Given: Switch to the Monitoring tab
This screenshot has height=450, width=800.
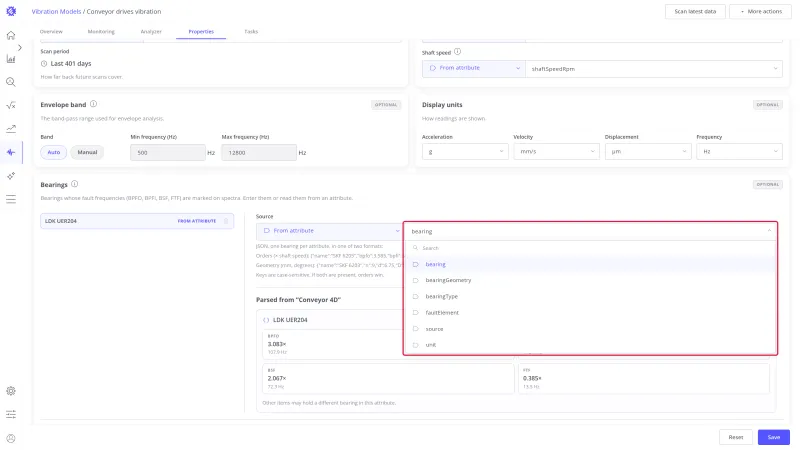Looking at the screenshot, I should coord(101,32).
